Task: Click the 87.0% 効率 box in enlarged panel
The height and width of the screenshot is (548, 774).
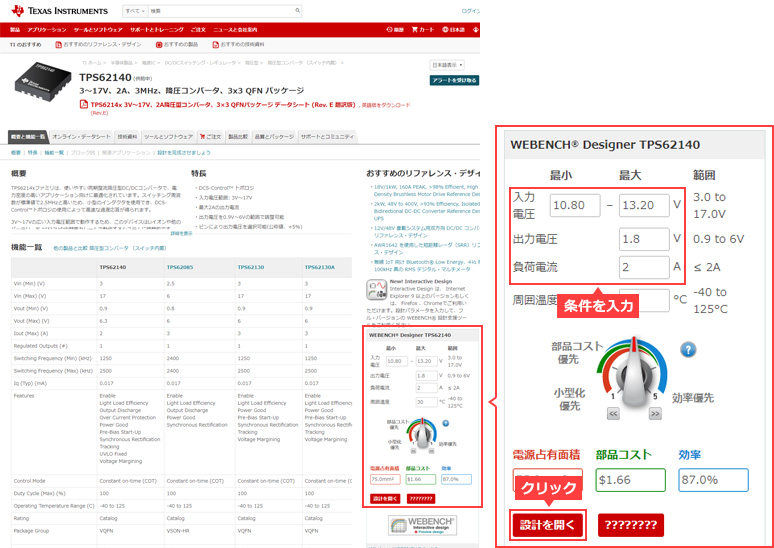Action: [713, 480]
